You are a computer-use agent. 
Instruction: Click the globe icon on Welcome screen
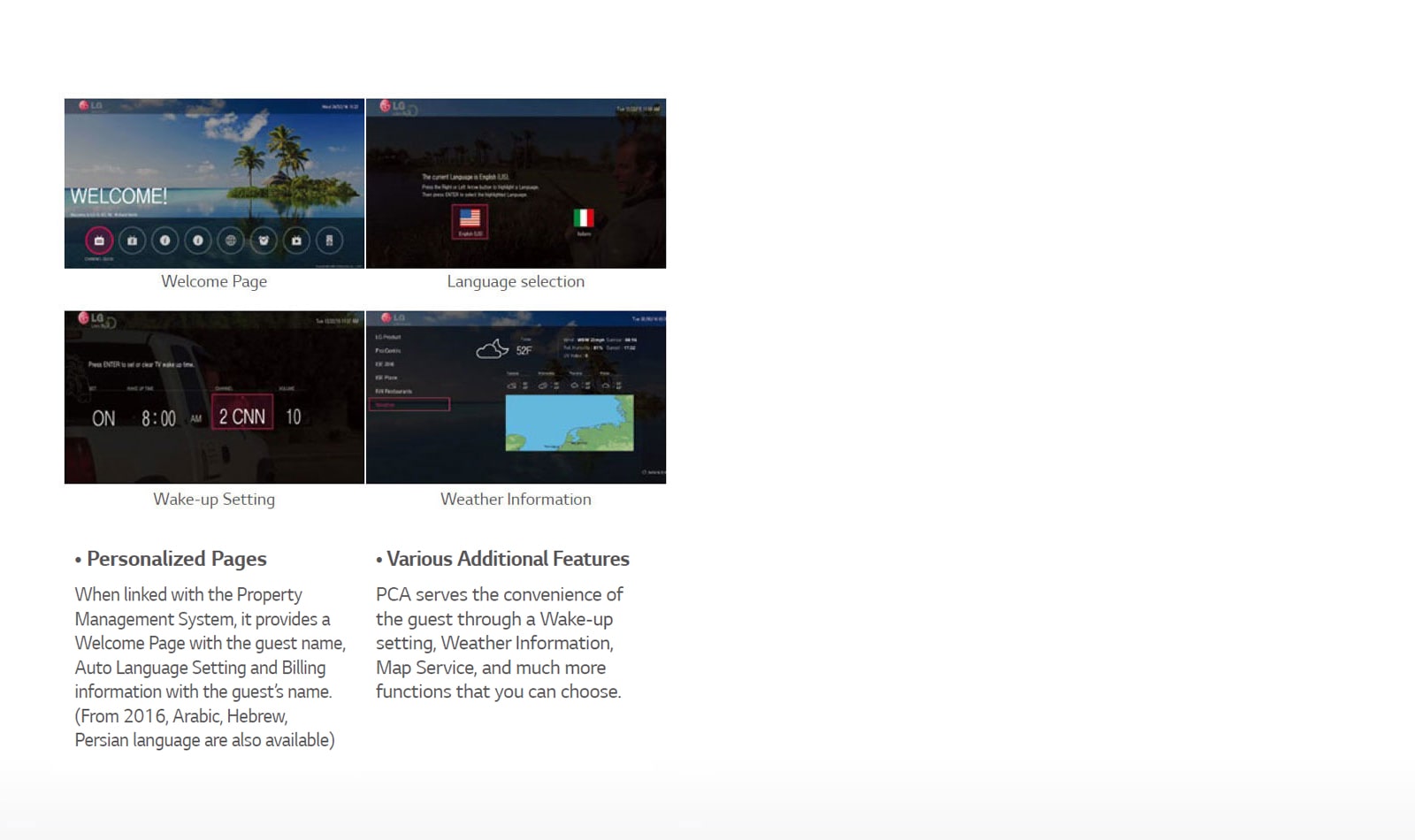(x=231, y=241)
